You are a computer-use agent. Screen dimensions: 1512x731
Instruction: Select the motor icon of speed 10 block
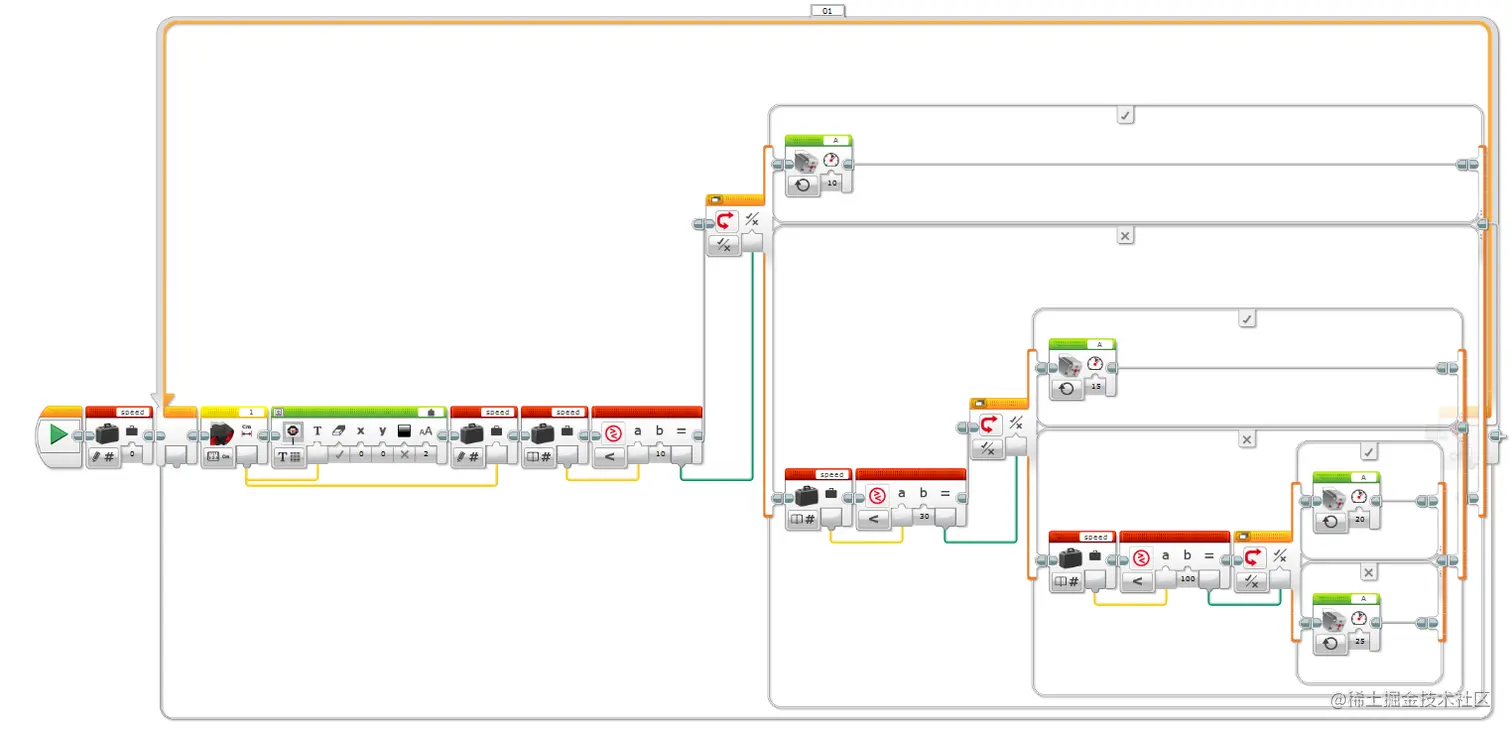coord(806,160)
